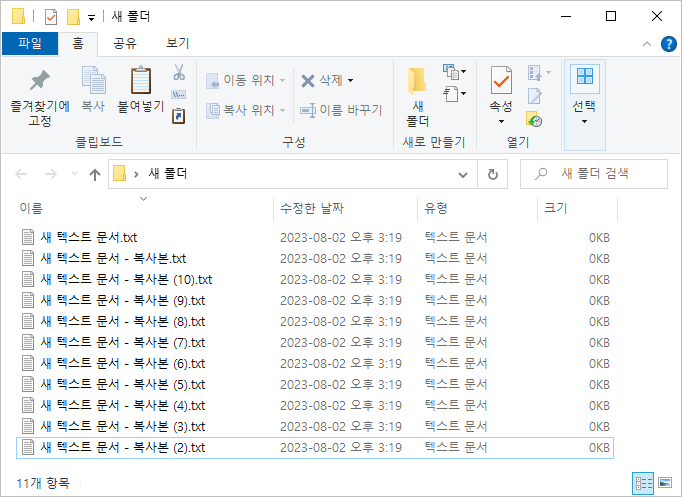682x497 pixels.
Task: Select file 새 텍스트 문서 - 복사본 (6).txt
Action: point(315,364)
